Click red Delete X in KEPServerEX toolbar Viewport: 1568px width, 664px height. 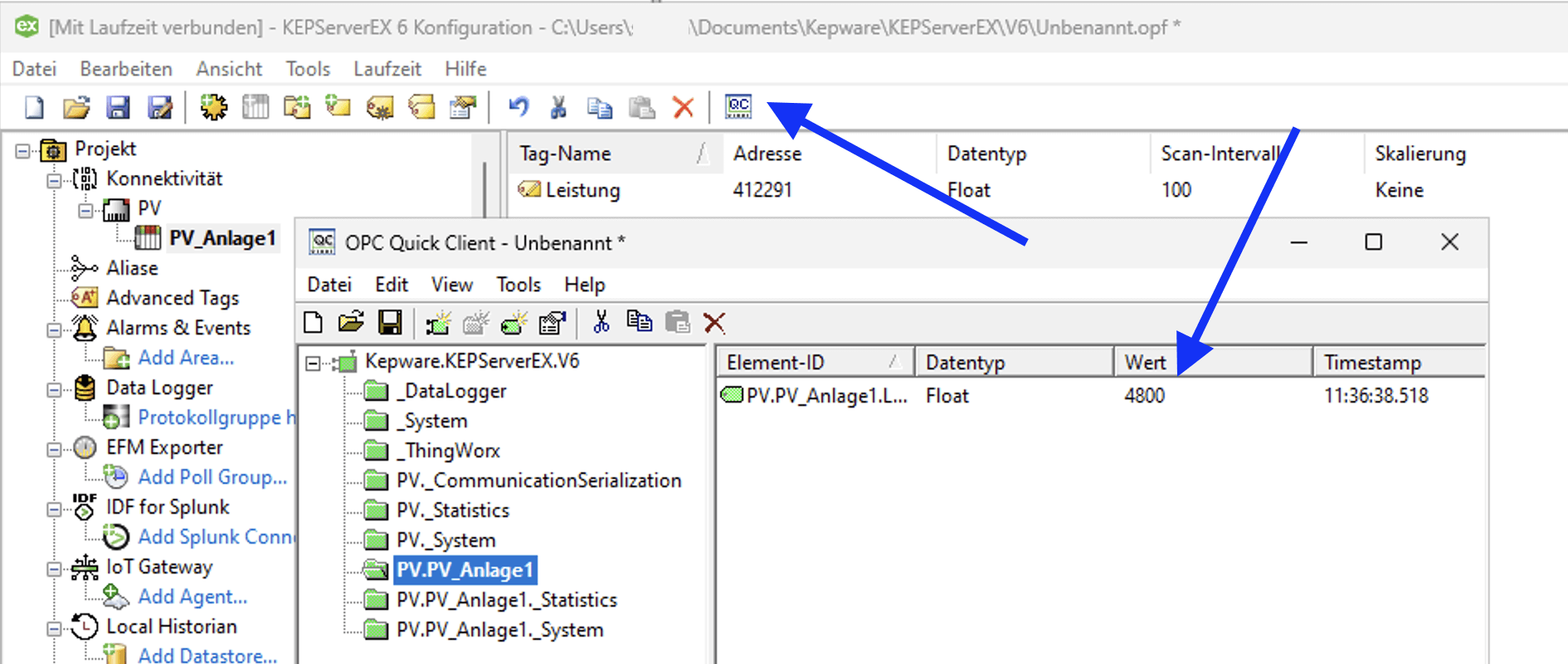pos(683,107)
